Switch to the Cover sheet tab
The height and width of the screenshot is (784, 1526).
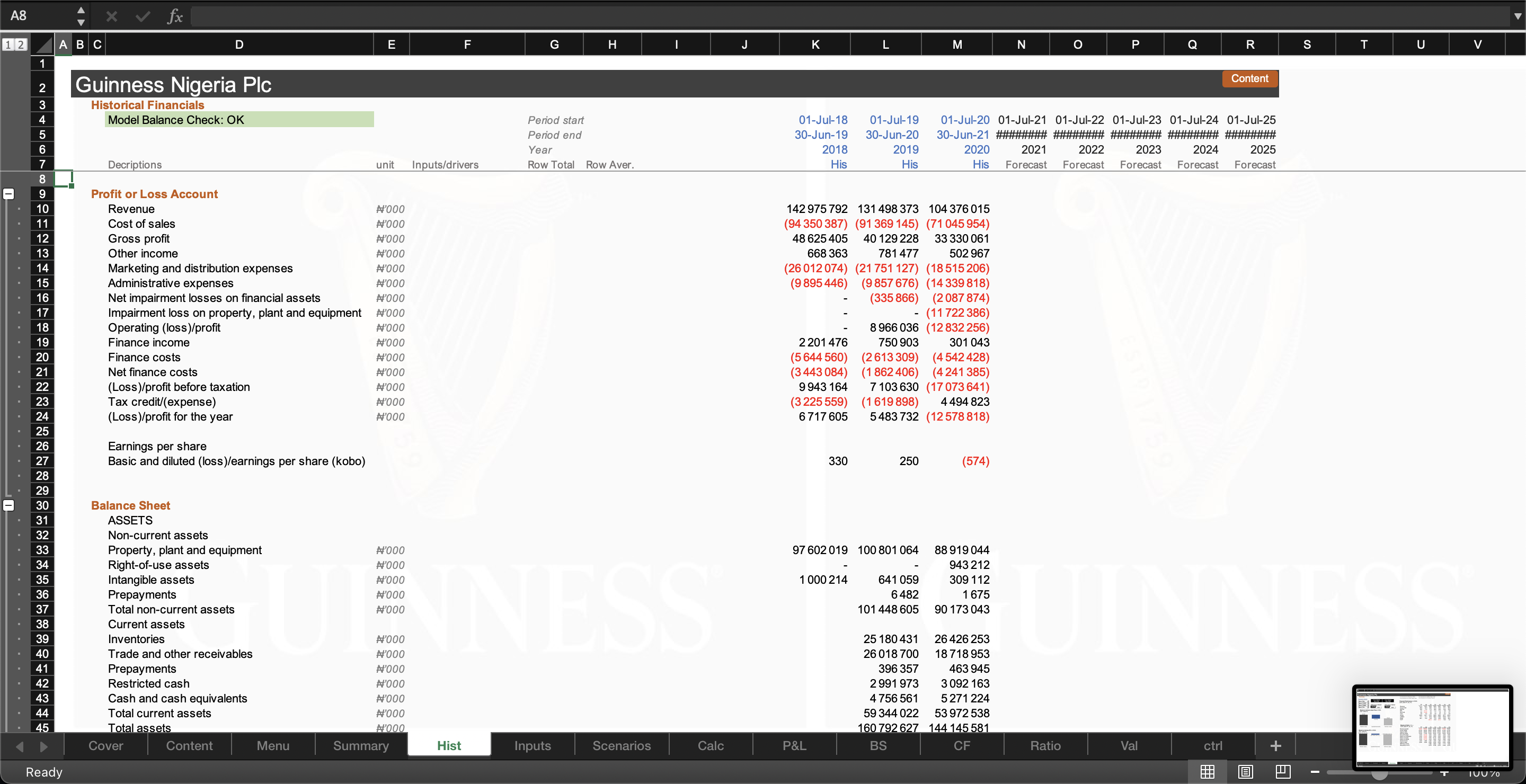click(105, 745)
